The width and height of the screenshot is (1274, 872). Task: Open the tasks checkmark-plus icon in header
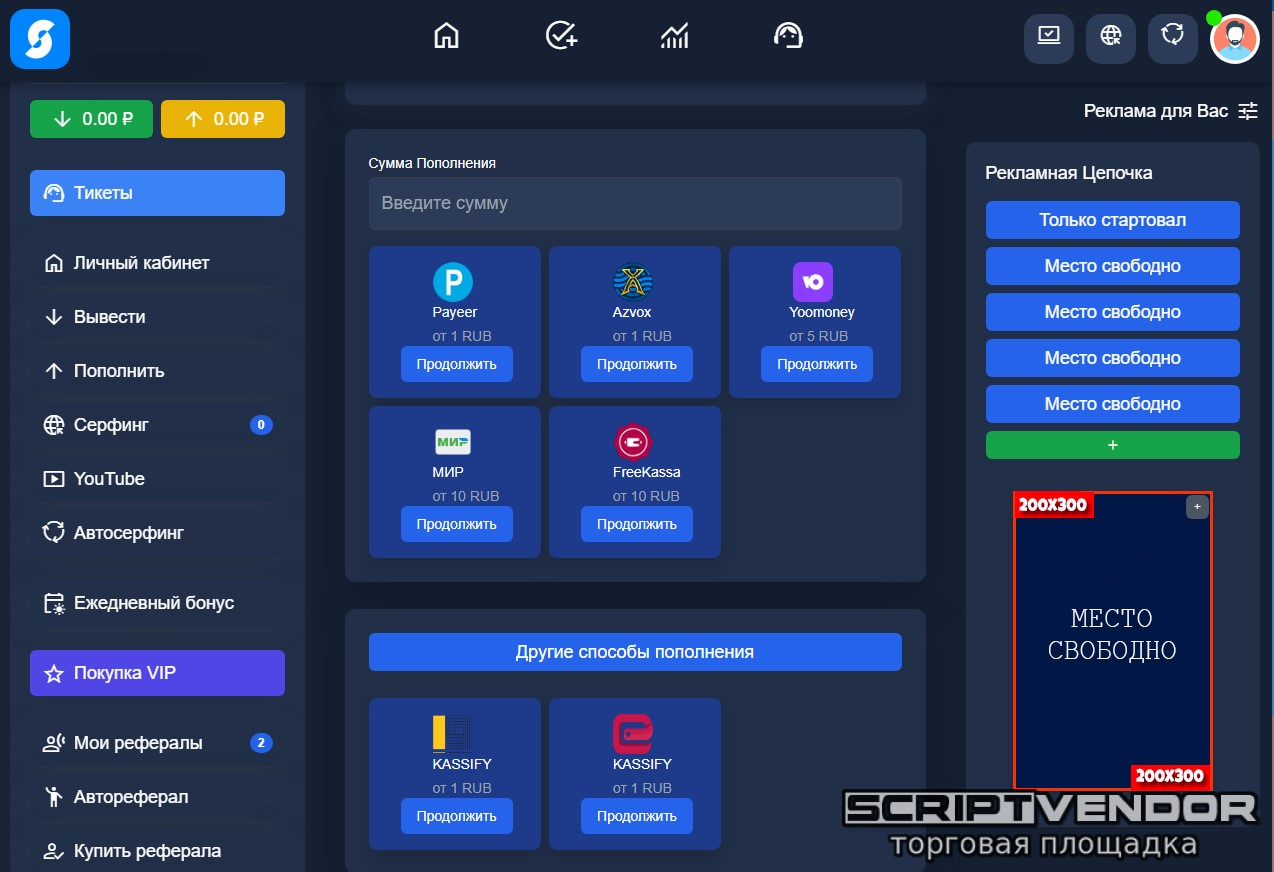point(561,36)
